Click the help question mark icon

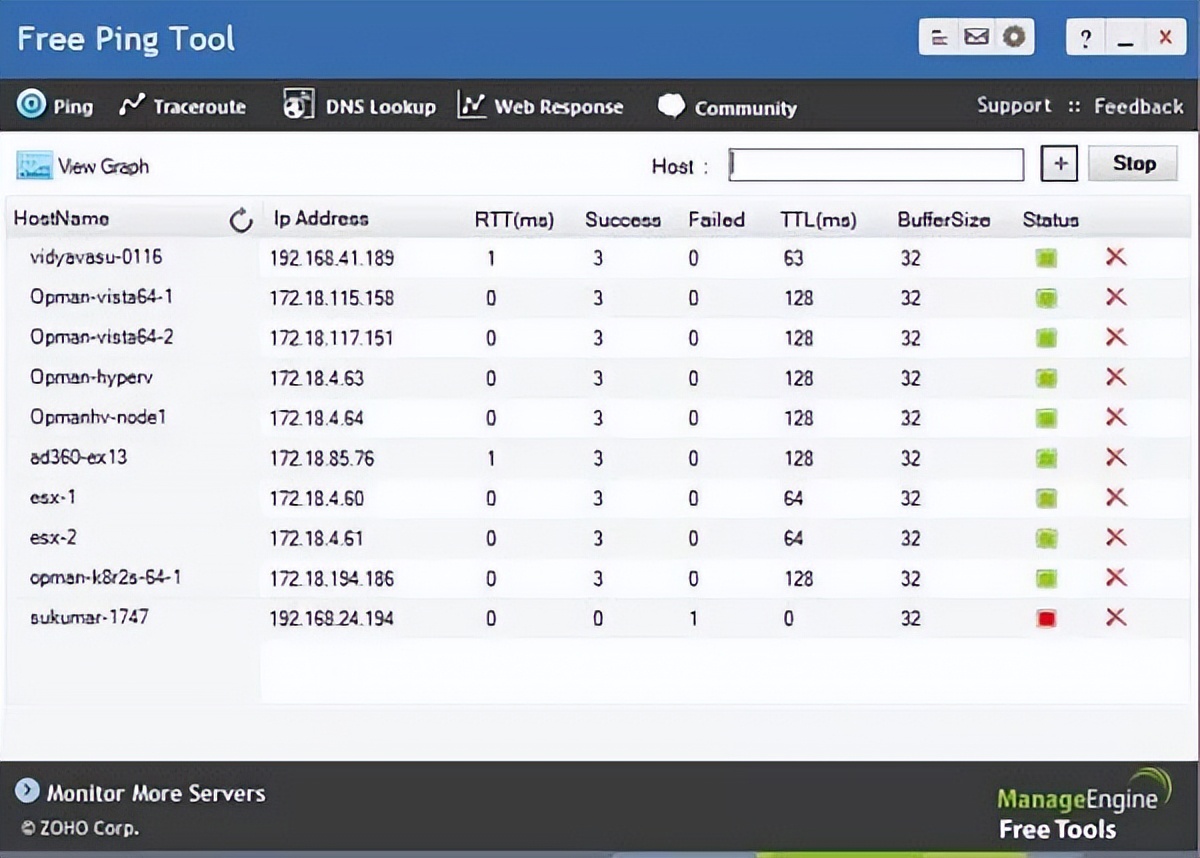coord(1085,39)
